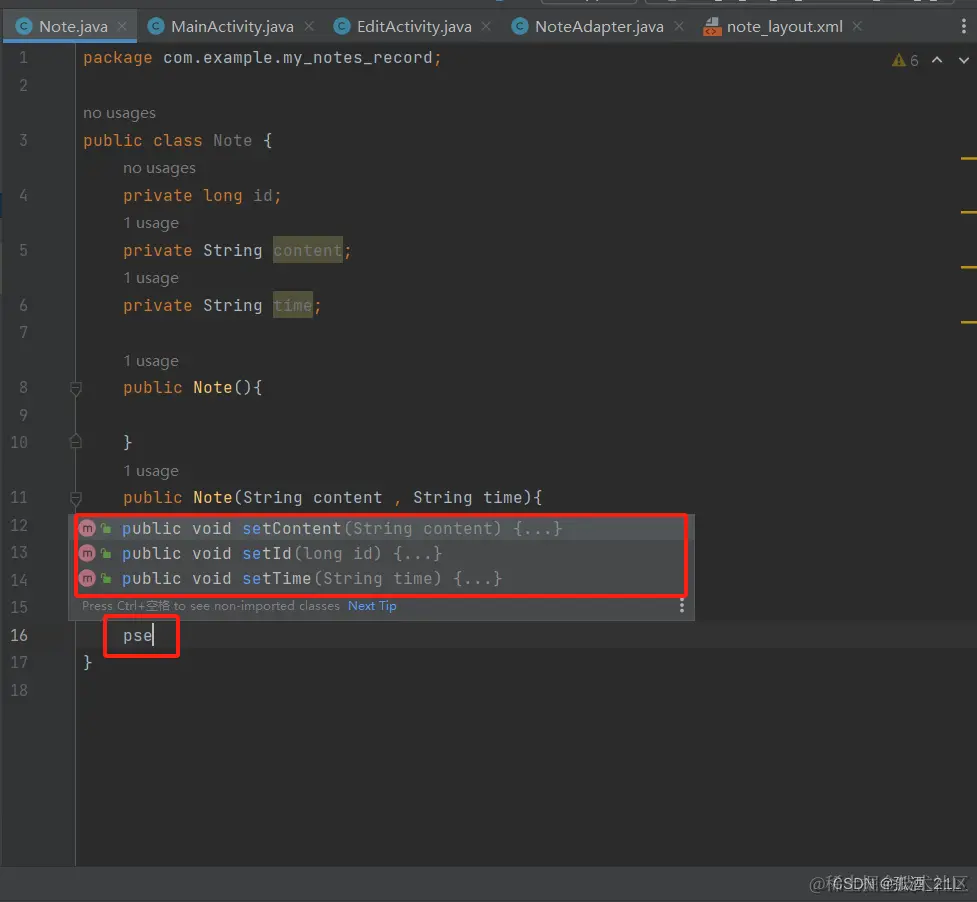Click the method icon beside setContent suggestion
Viewport: 977px width, 902px height.
87,528
